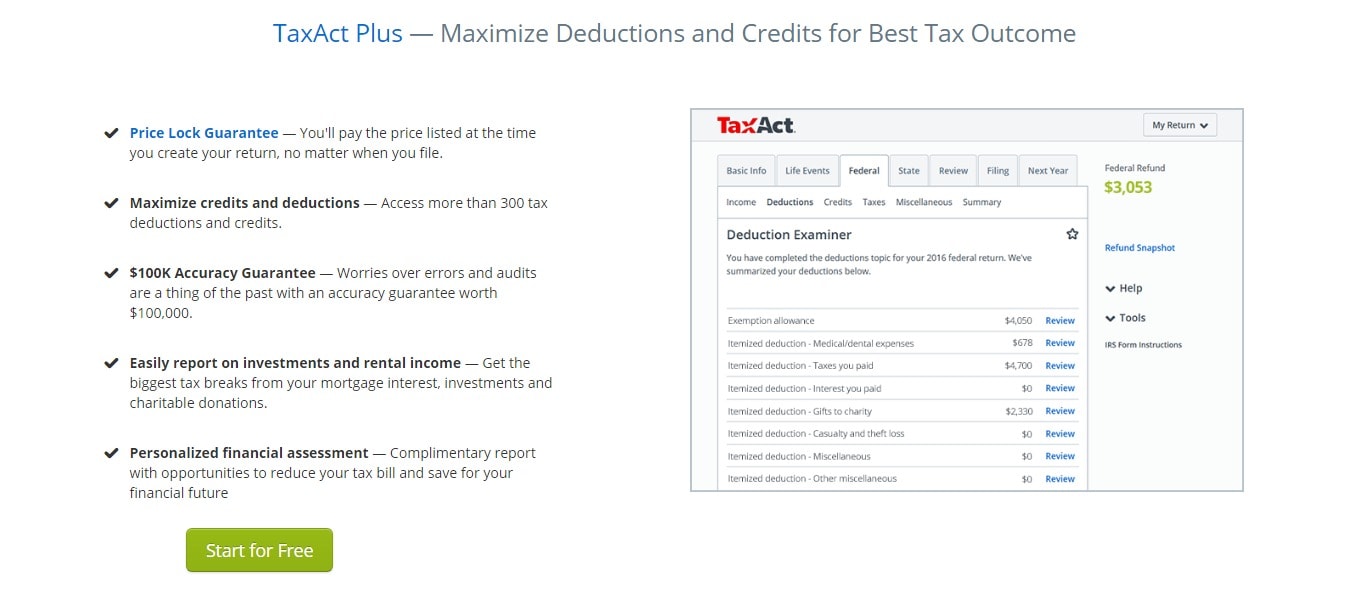
Task: Go to the State tab
Action: point(909,171)
